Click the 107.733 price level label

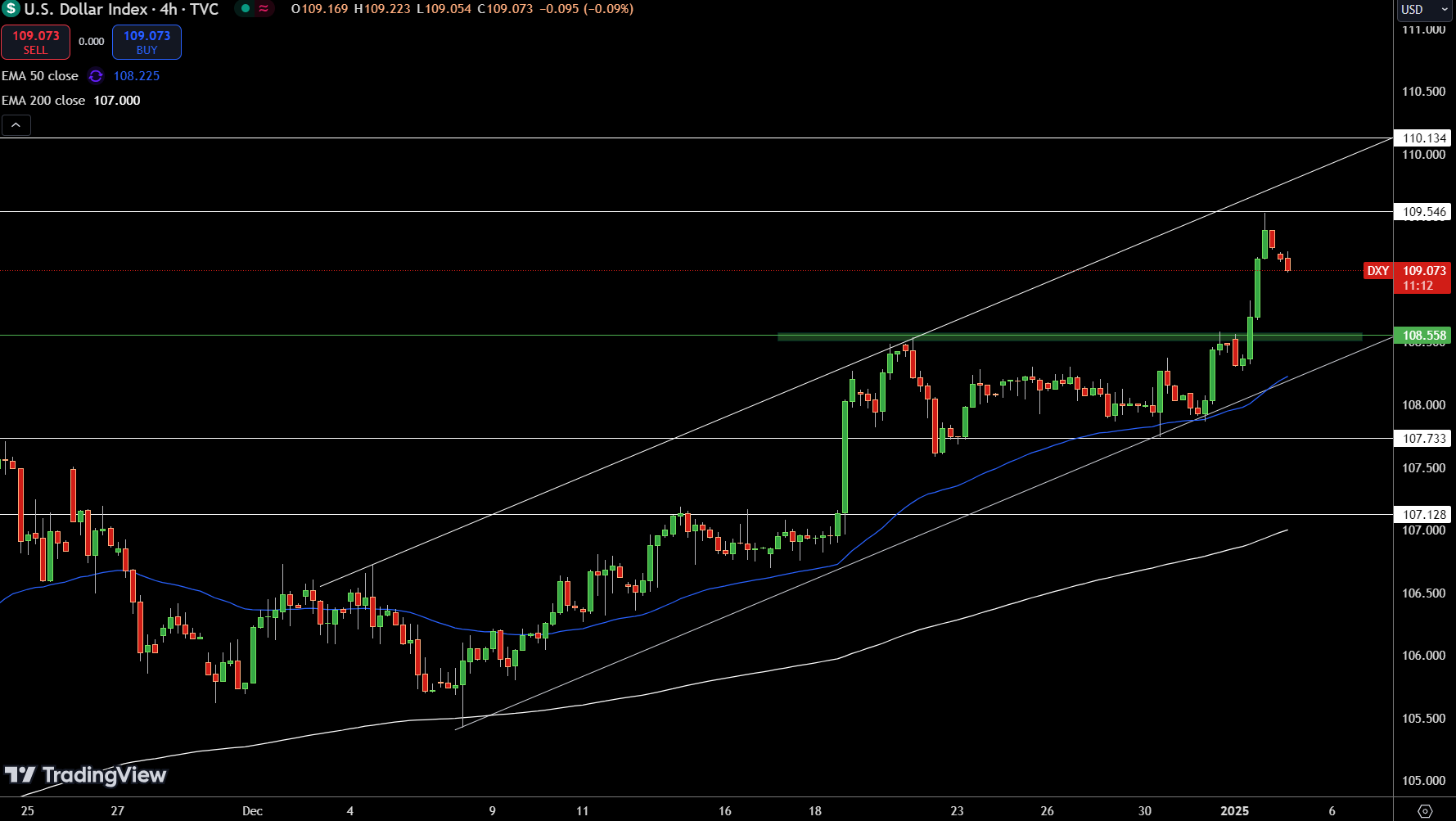pyautogui.click(x=1423, y=439)
